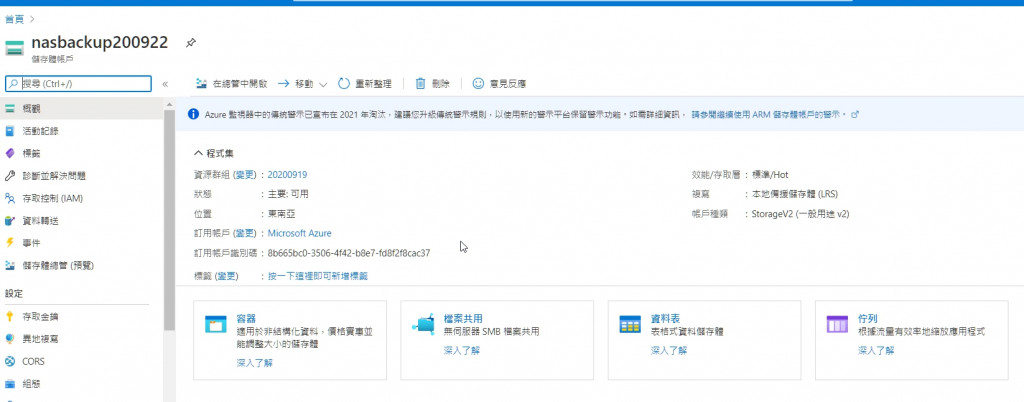Viewport: 1024px width, 402px height.
Task: Open 資料轉送 data transfer item
Action: point(81,221)
